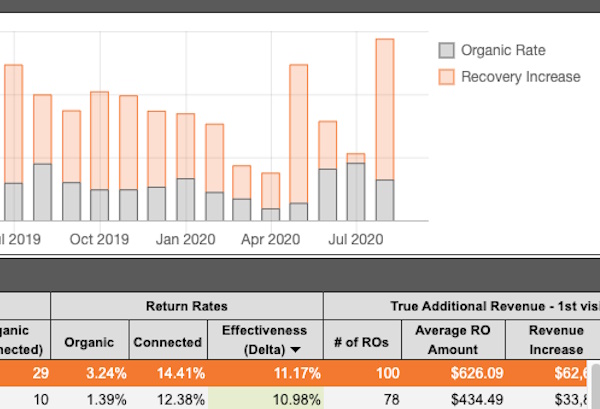Viewport: 600px width, 409px height.
Task: Click the Organic Rate bar for July 2020
Action: [x=356, y=191]
